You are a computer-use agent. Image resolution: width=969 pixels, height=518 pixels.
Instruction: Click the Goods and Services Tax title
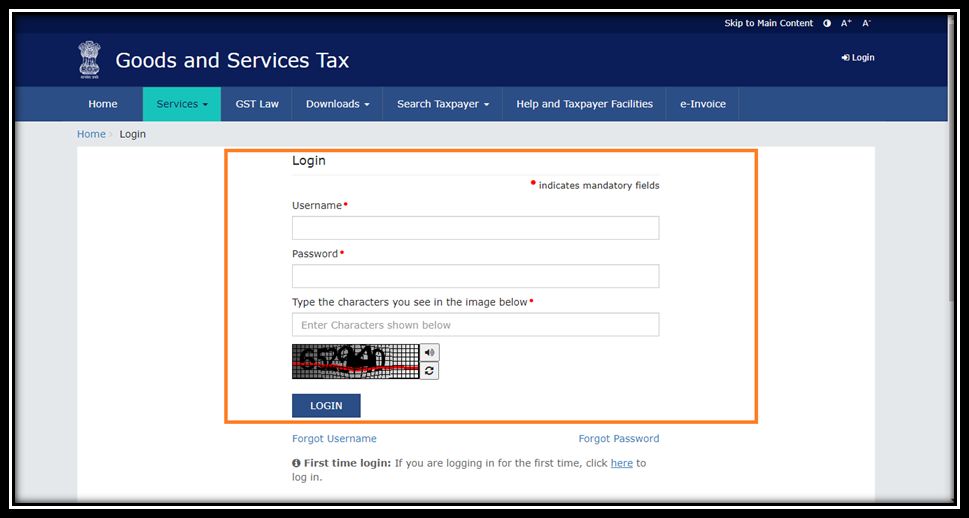[x=232, y=61]
